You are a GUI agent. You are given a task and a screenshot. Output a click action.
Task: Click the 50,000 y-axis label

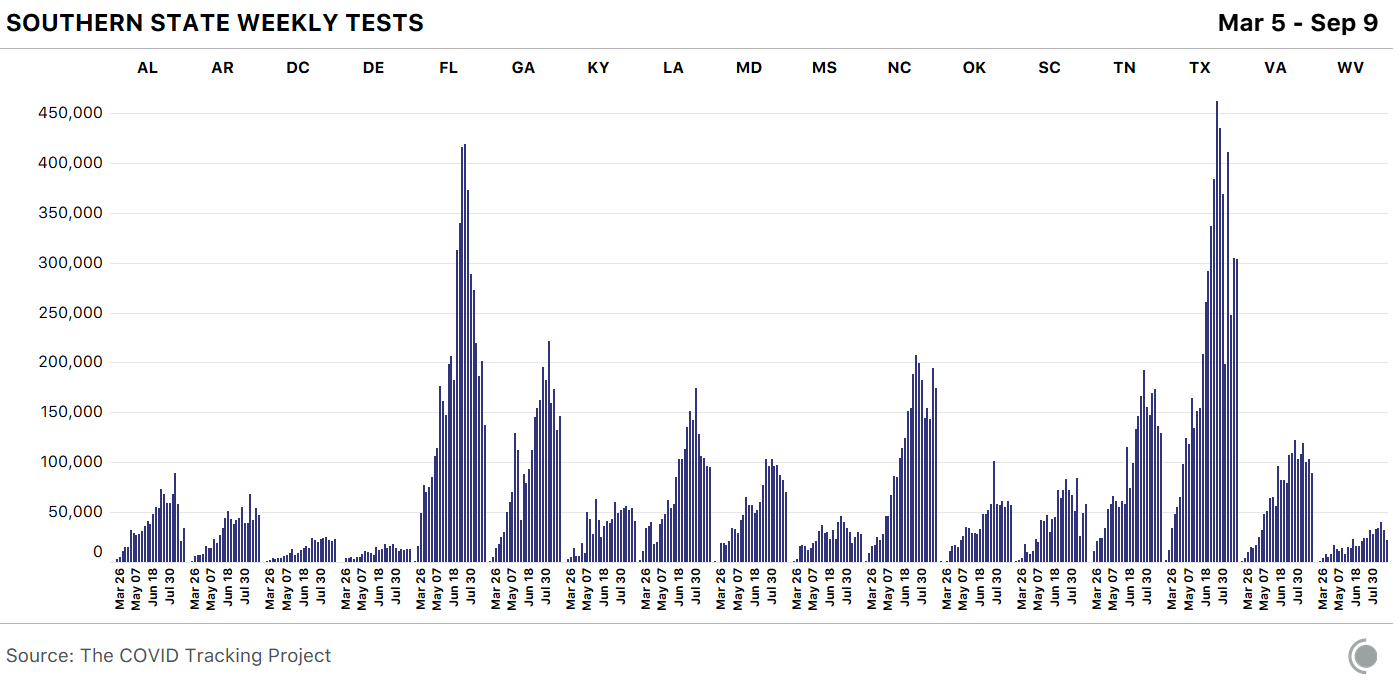pyautogui.click(x=75, y=512)
